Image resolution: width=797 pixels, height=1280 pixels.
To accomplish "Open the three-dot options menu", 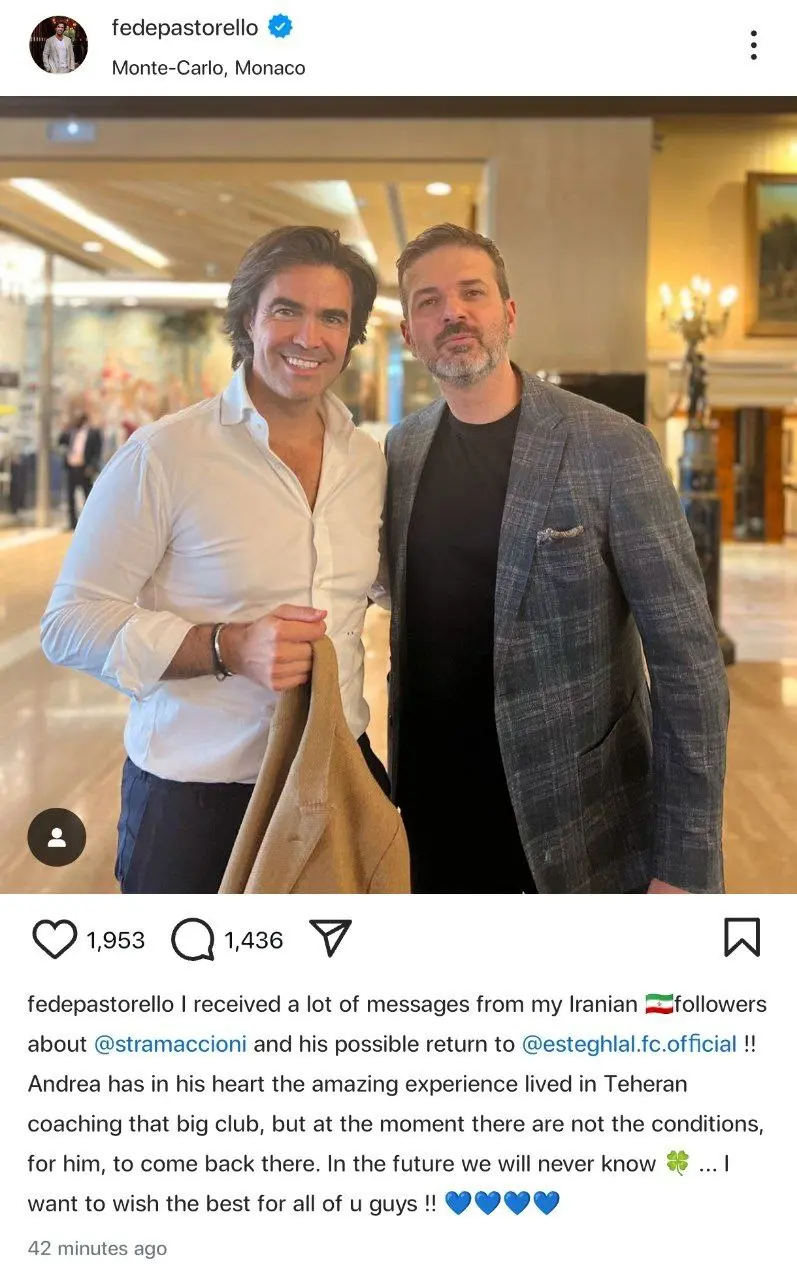I will point(753,45).
